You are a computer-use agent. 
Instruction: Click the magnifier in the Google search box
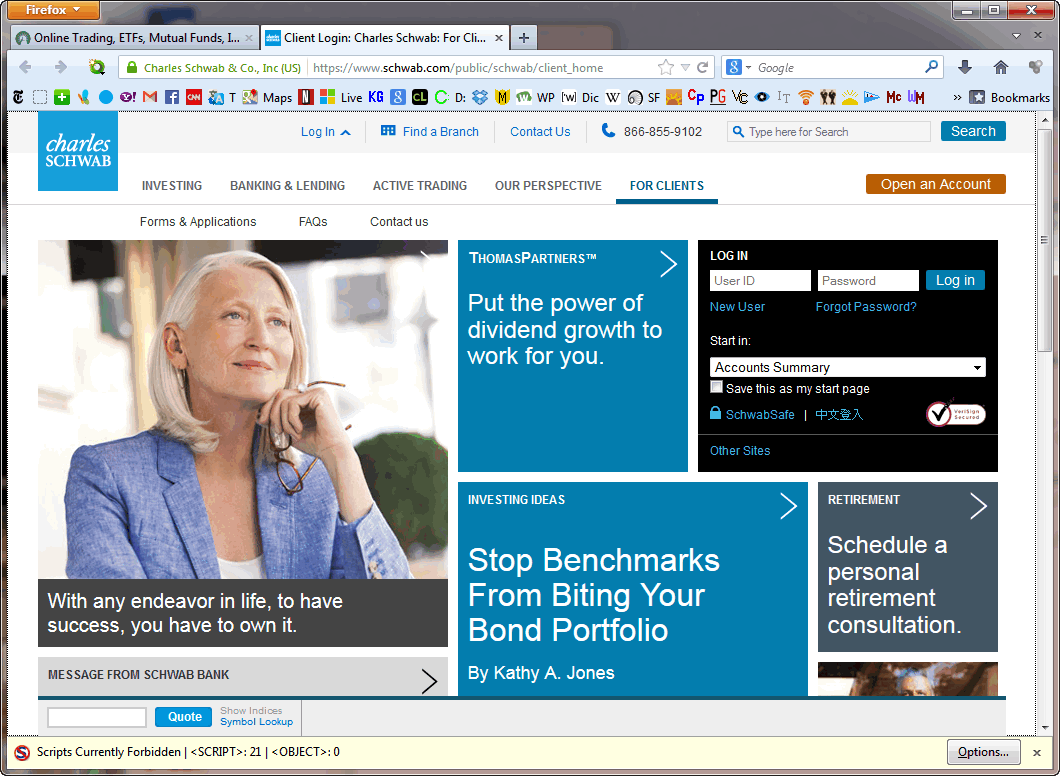click(x=932, y=67)
